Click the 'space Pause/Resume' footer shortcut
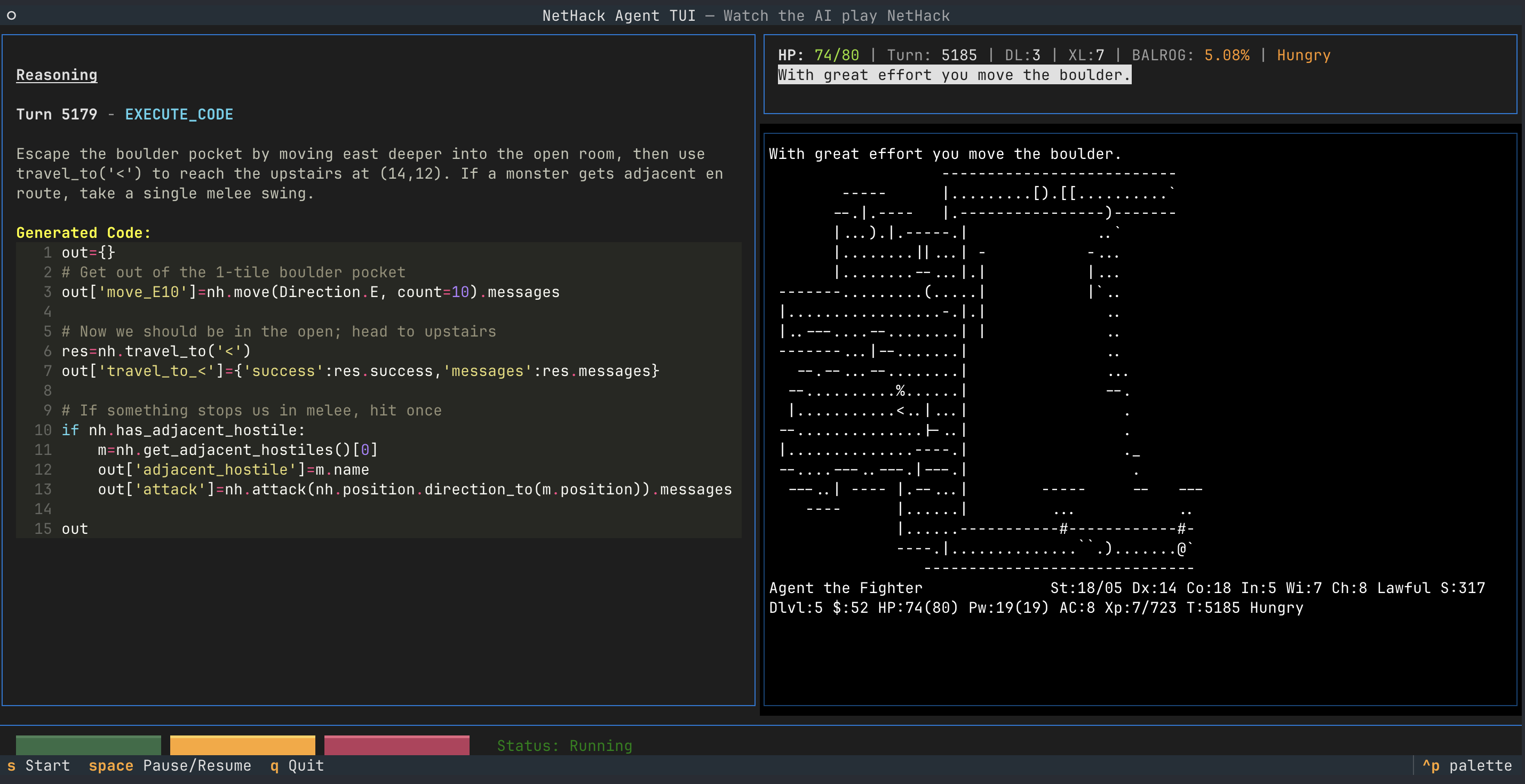Viewport: 1525px width, 784px height. coord(170,766)
